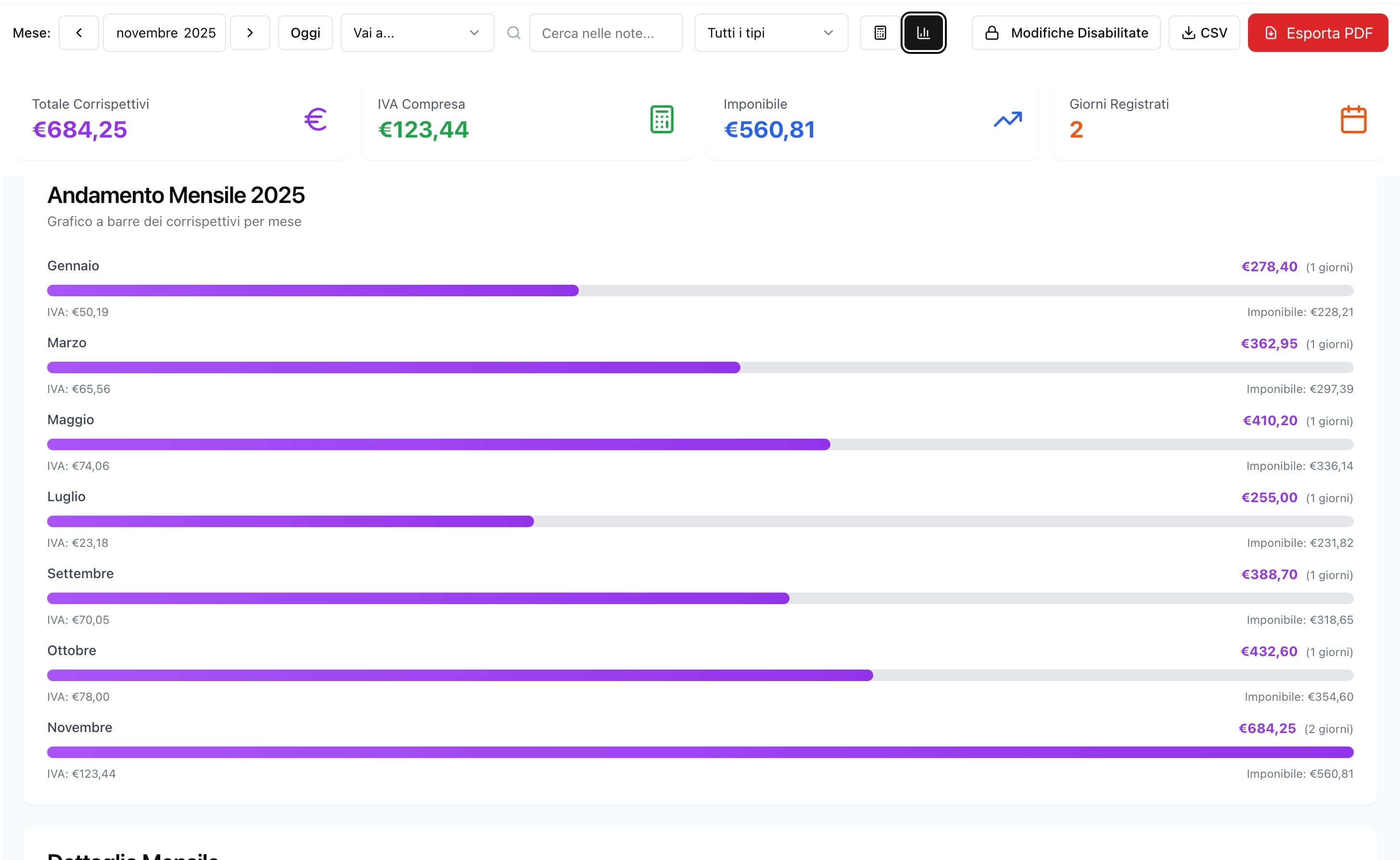The height and width of the screenshot is (860, 1400).
Task: Expand the Tutti i tipi filter
Action: coord(770,33)
